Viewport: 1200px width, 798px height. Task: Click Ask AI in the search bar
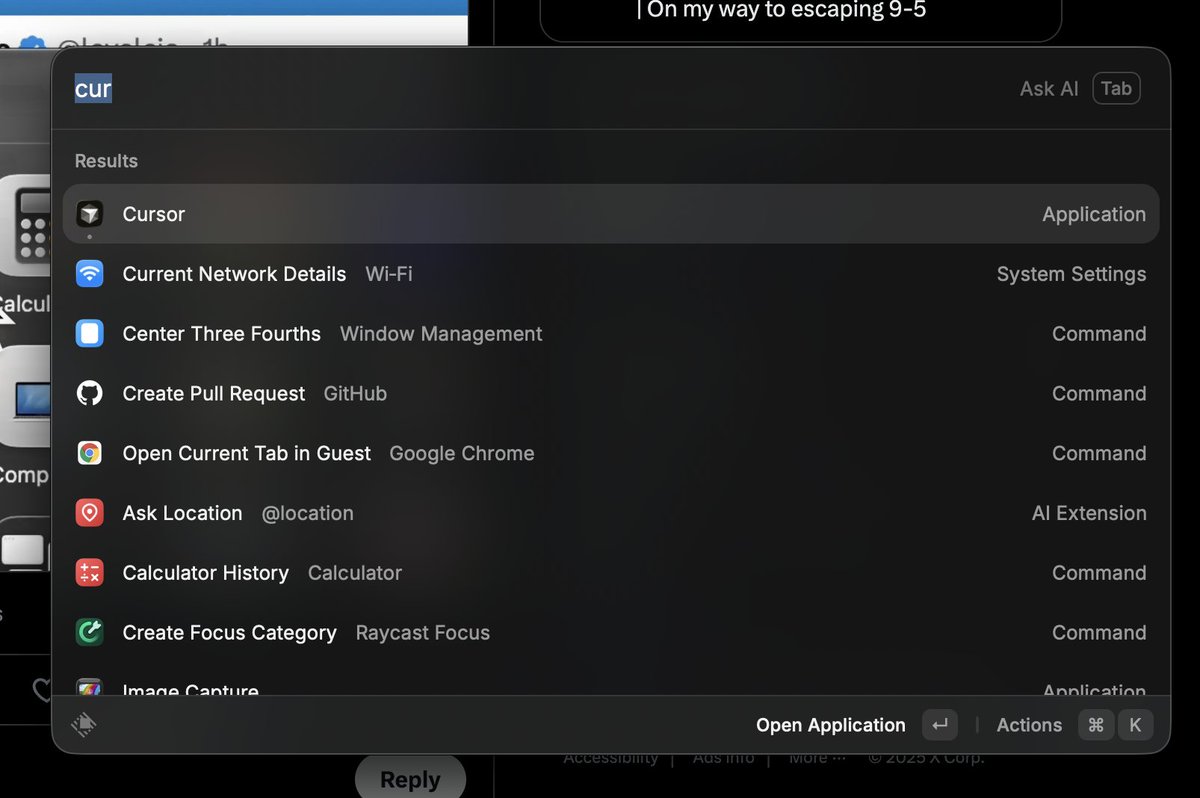pyautogui.click(x=1049, y=89)
